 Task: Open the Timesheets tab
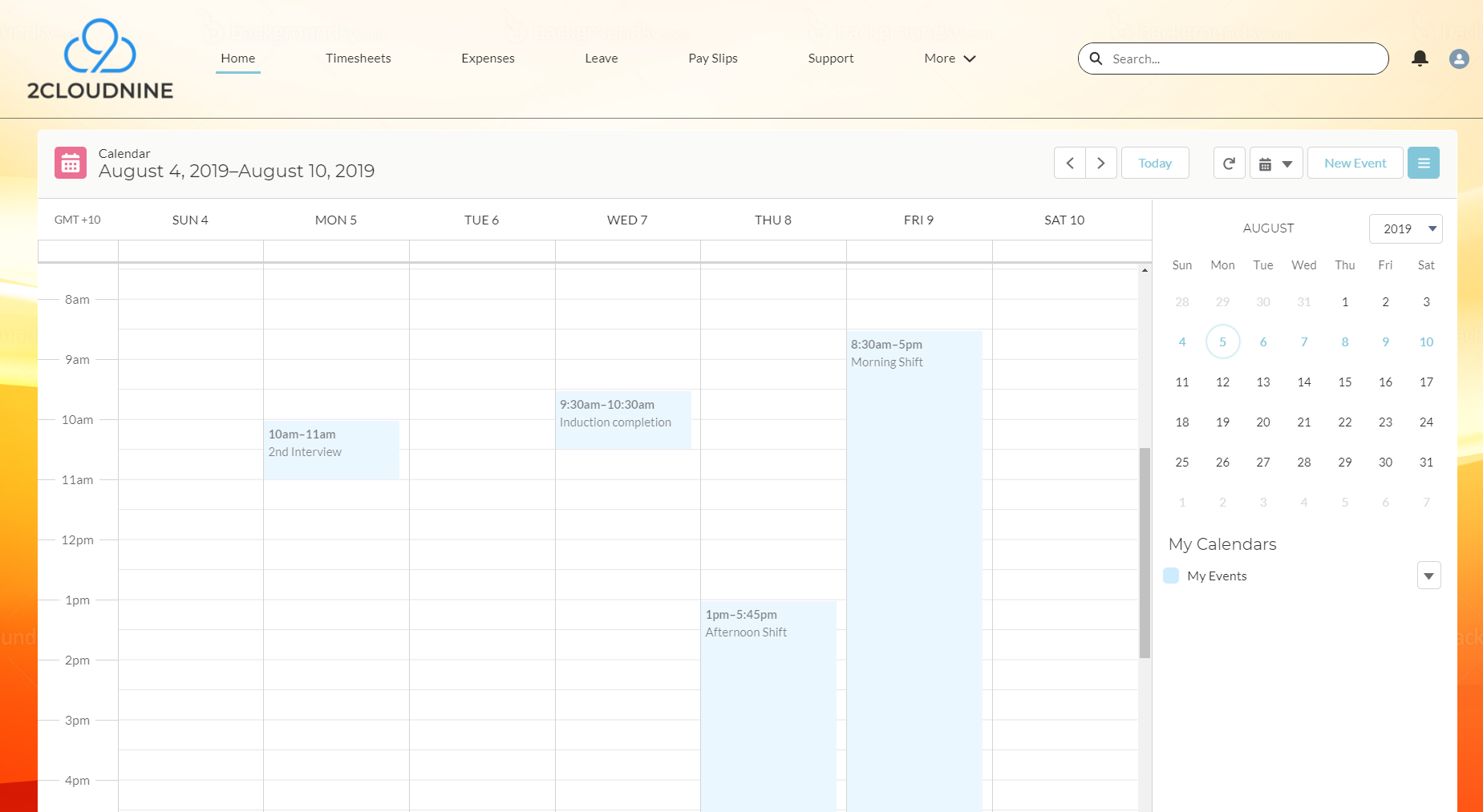click(359, 59)
